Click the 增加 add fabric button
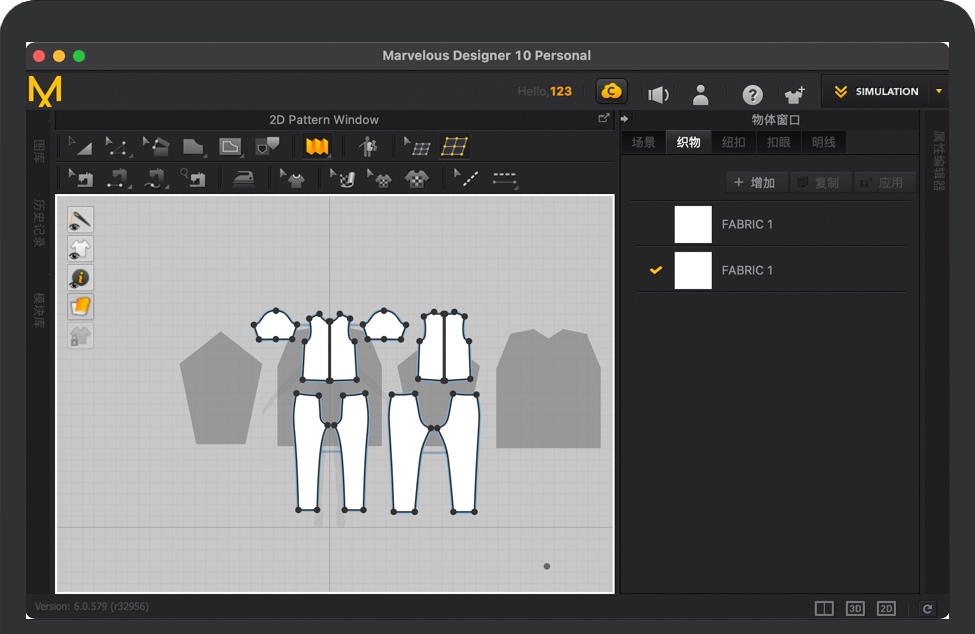975x634 pixels. click(754, 182)
